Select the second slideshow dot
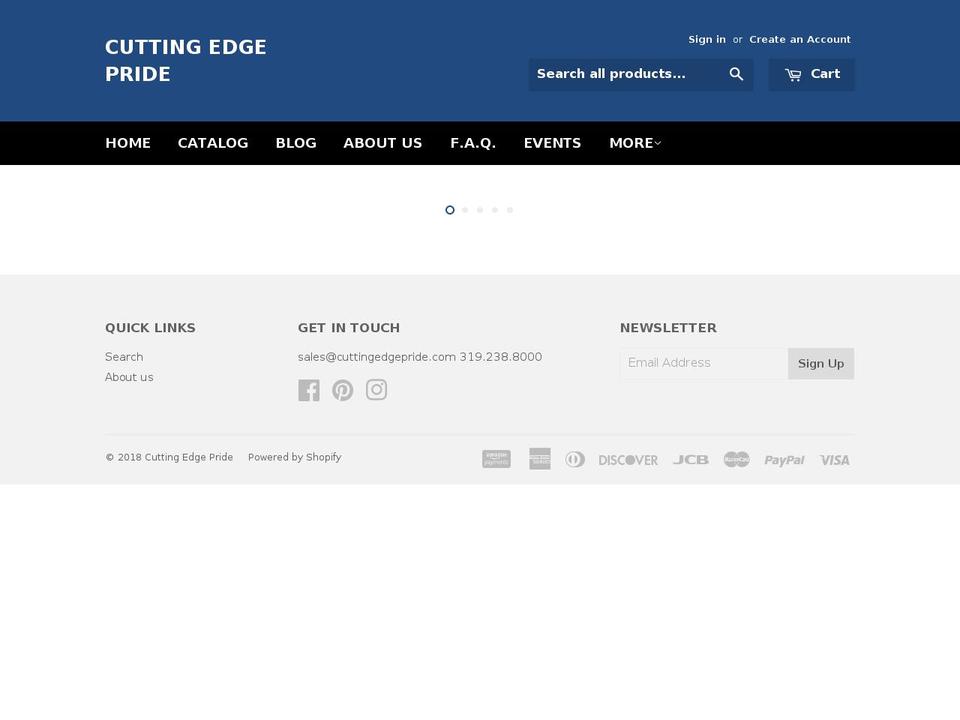960x720 pixels. (465, 210)
